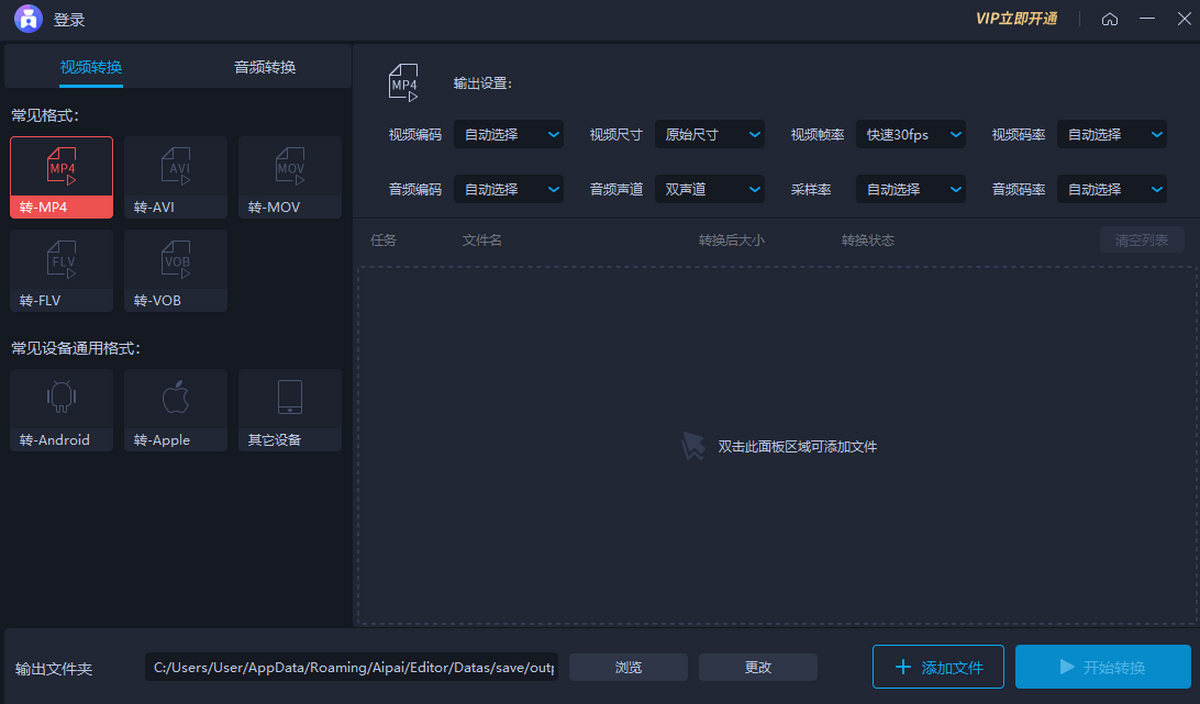Click the 浏览 button

coord(629,667)
